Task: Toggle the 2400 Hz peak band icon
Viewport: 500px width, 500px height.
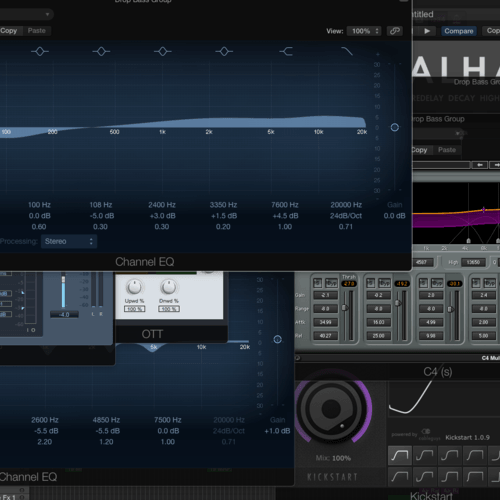Action: click(x=163, y=51)
